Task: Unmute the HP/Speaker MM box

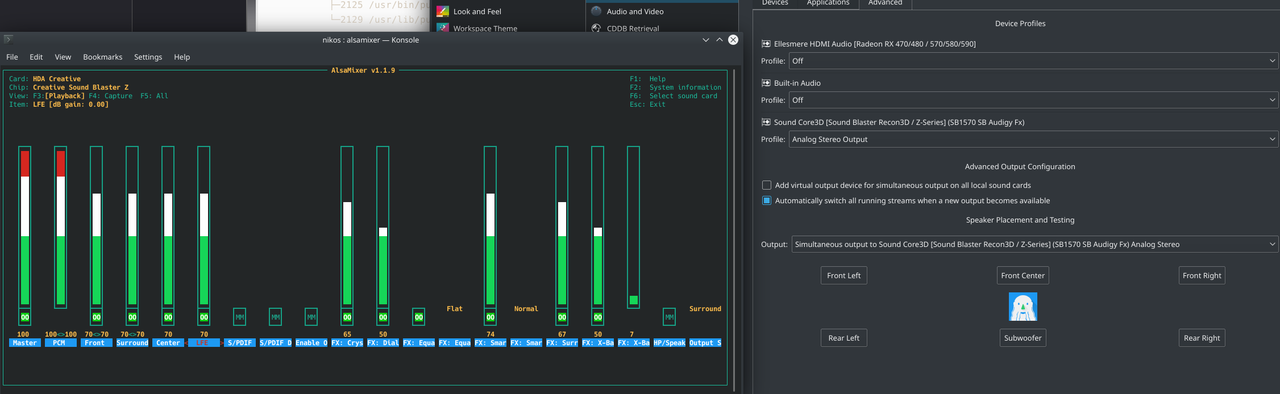Action: [669, 317]
